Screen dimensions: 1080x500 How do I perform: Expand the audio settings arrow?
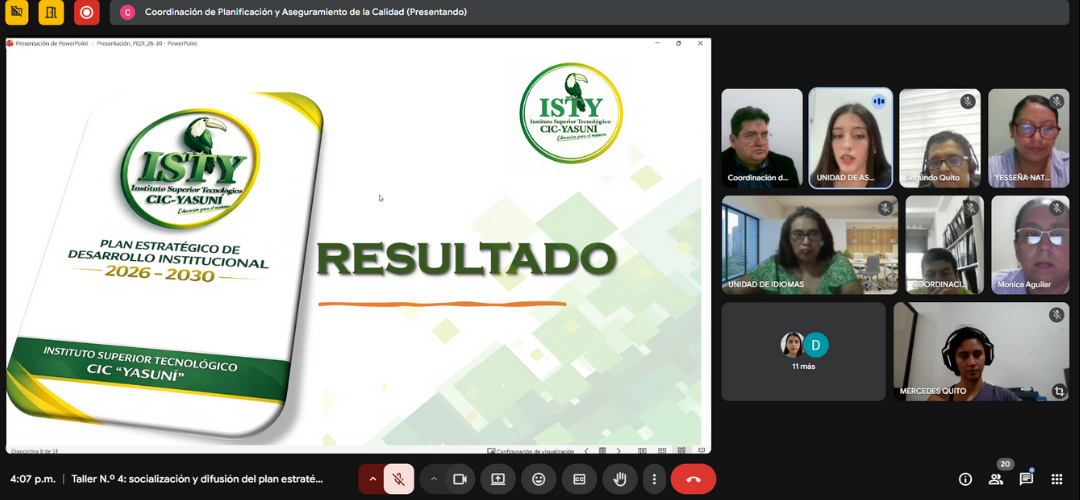[373, 479]
